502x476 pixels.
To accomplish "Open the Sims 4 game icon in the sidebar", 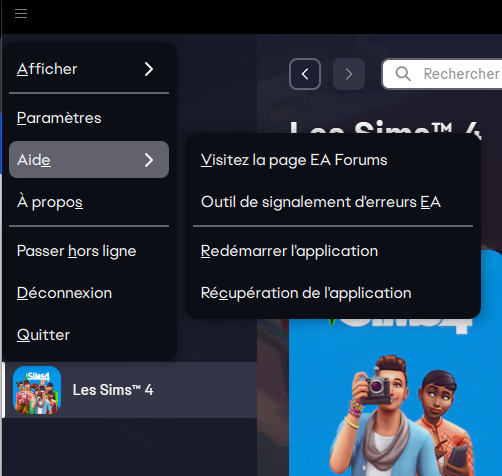I will 37,390.
